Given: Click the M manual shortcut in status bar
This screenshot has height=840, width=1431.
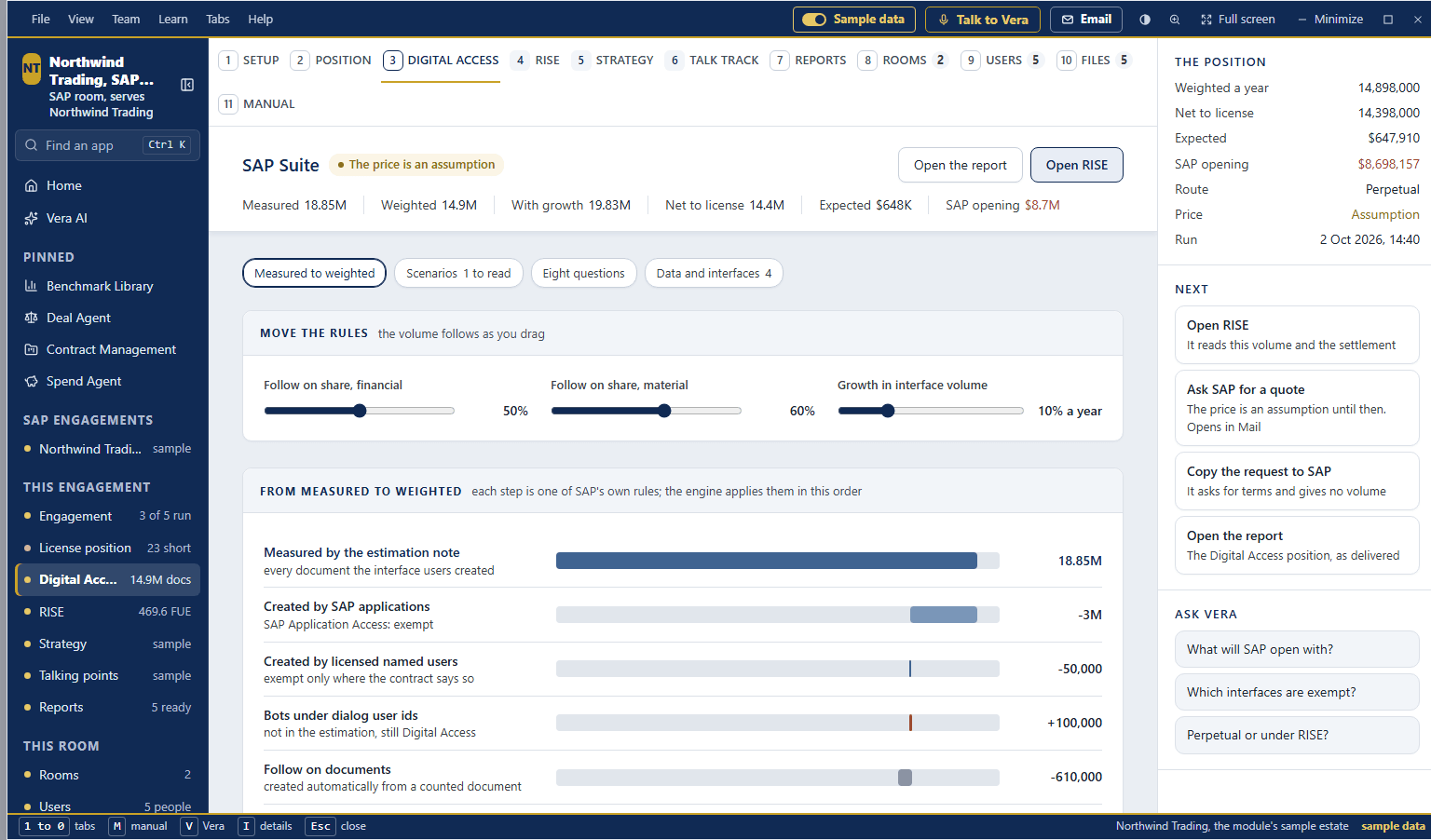Looking at the screenshot, I should tap(139, 826).
